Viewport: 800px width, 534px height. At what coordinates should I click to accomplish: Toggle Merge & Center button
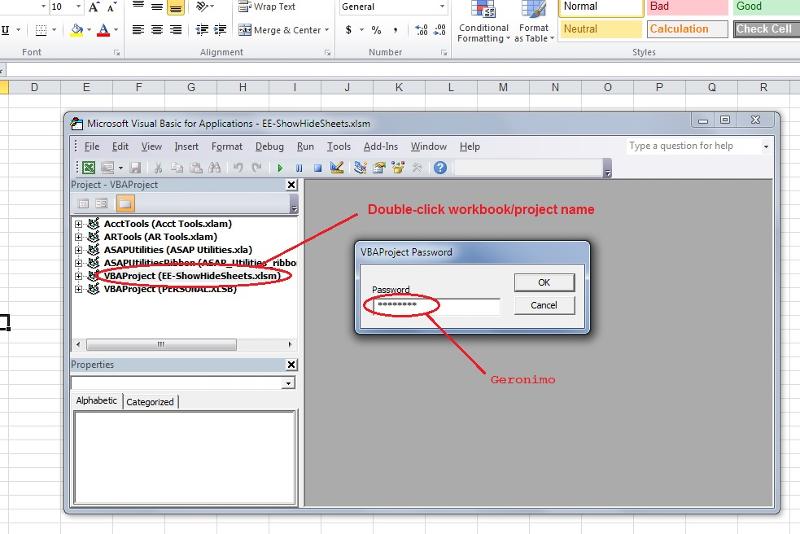point(279,30)
